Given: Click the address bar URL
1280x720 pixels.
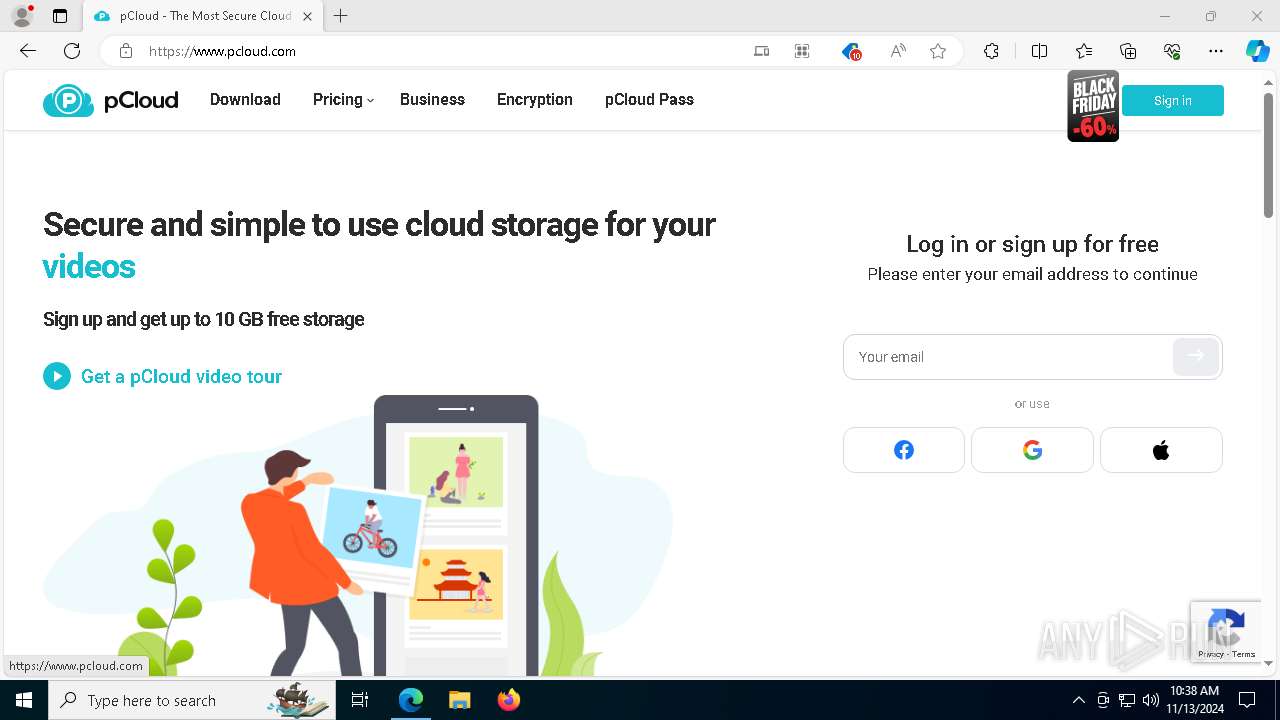Looking at the screenshot, I should (222, 51).
